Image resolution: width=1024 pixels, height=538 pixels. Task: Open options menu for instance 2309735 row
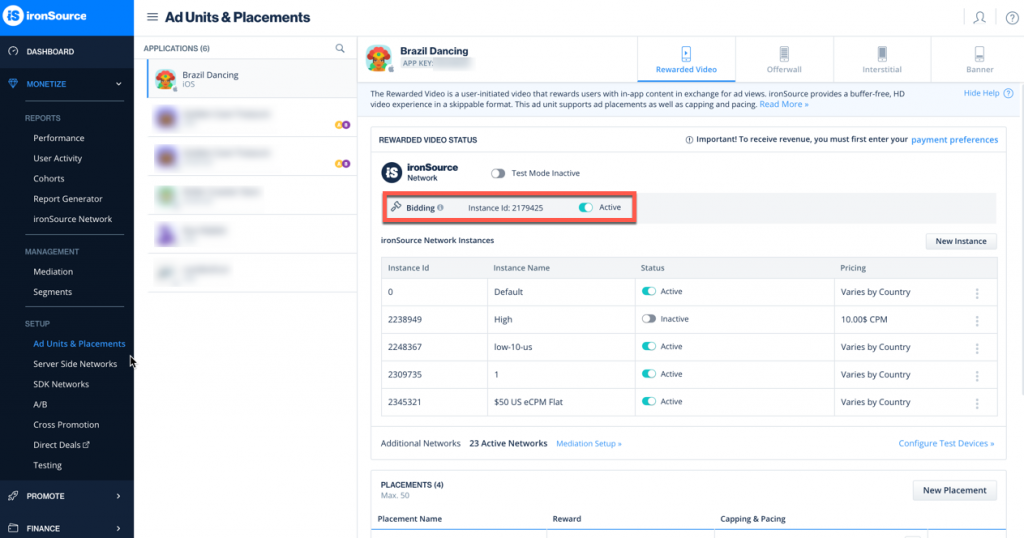pyautogui.click(x=977, y=375)
